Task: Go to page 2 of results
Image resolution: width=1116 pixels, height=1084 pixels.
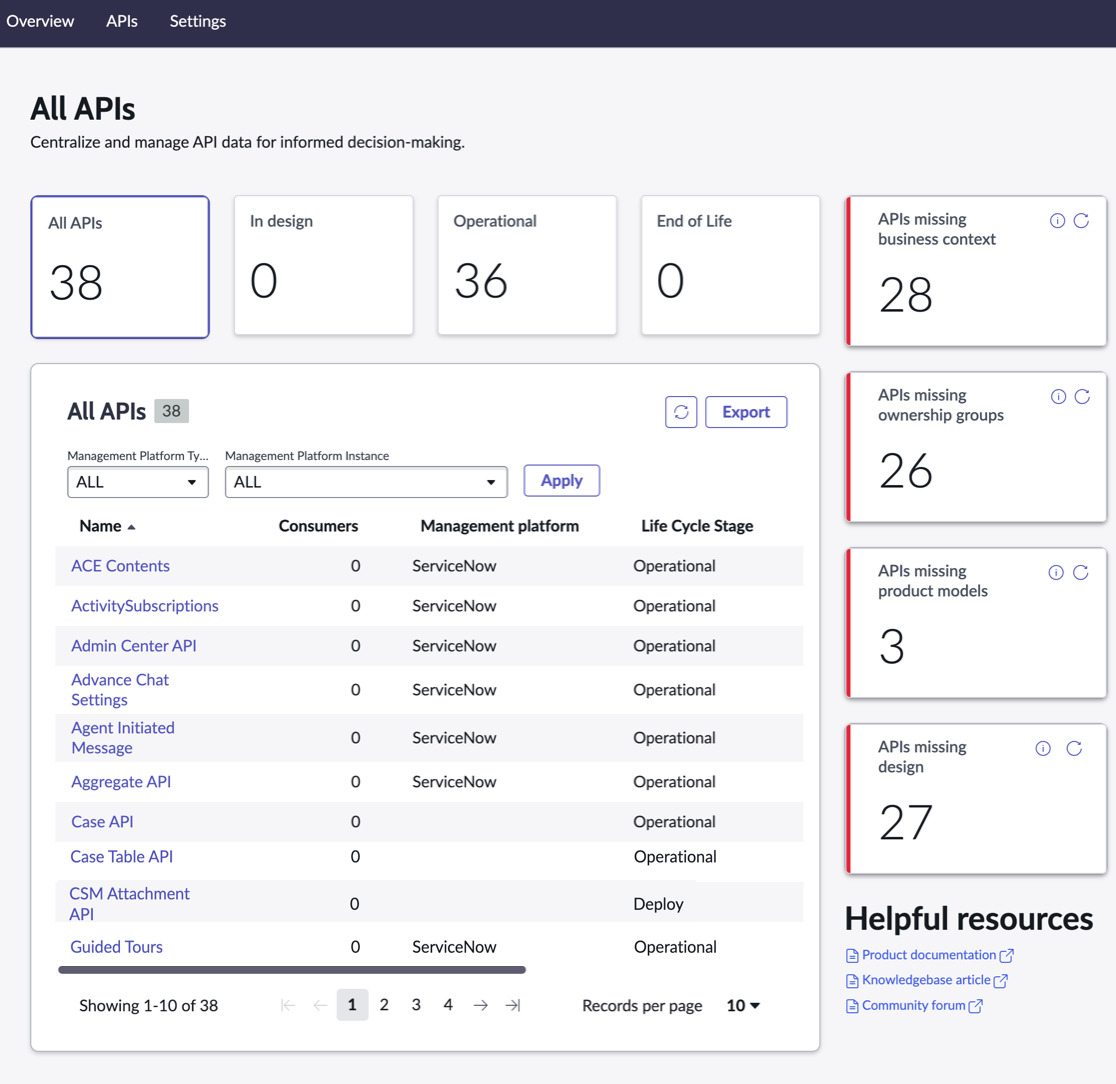Action: pyautogui.click(x=384, y=1005)
